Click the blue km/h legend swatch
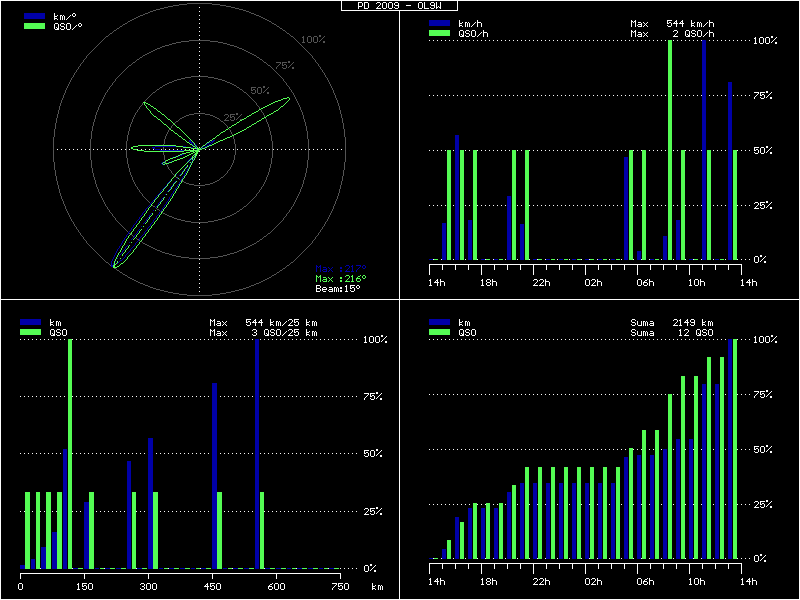The height and width of the screenshot is (600, 800). tap(439, 23)
